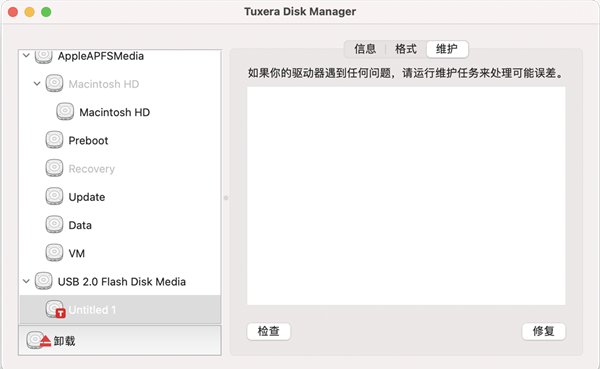Click the USB 2.0 Flash Disk Media icon
The width and height of the screenshot is (600, 369).
tap(44, 281)
